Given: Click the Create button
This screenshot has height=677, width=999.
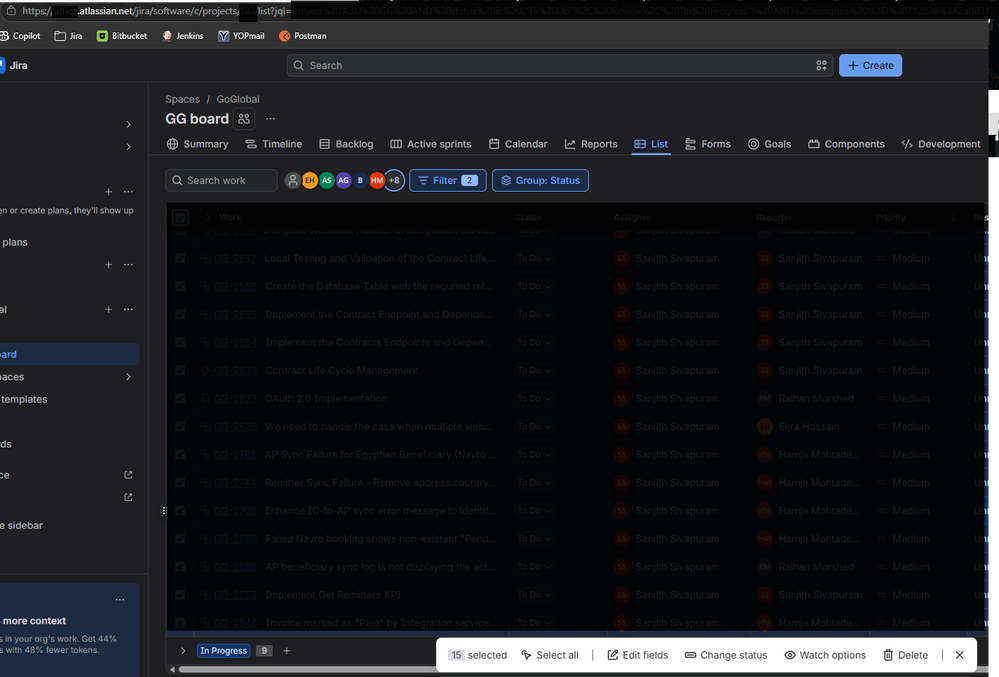Looking at the screenshot, I should point(870,66).
